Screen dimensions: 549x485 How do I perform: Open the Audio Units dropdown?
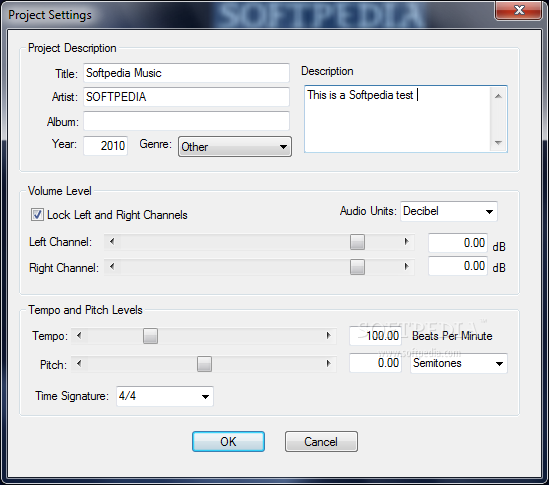(449, 211)
